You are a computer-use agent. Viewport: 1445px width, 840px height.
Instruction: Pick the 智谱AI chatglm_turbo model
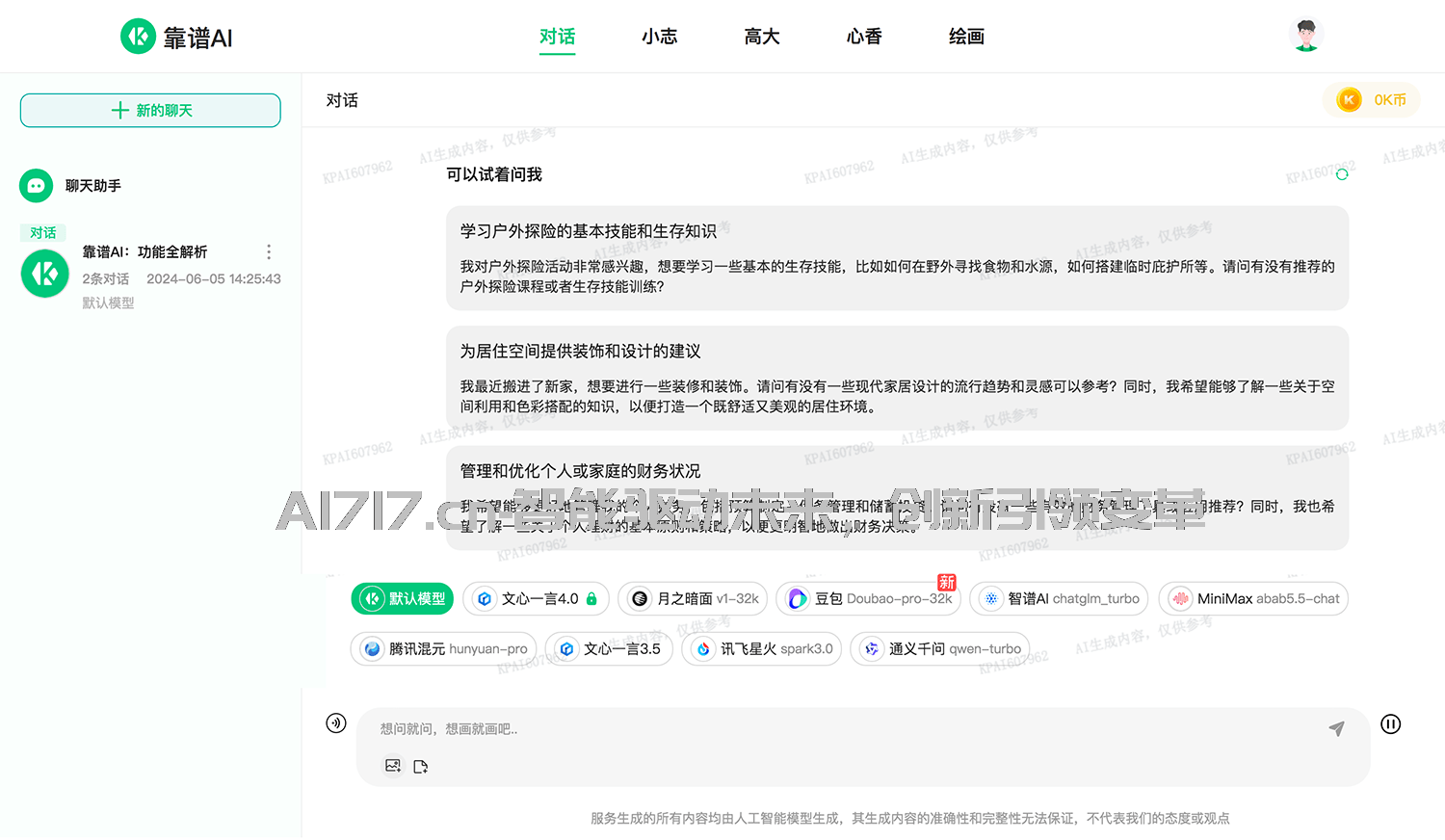coord(1059,598)
